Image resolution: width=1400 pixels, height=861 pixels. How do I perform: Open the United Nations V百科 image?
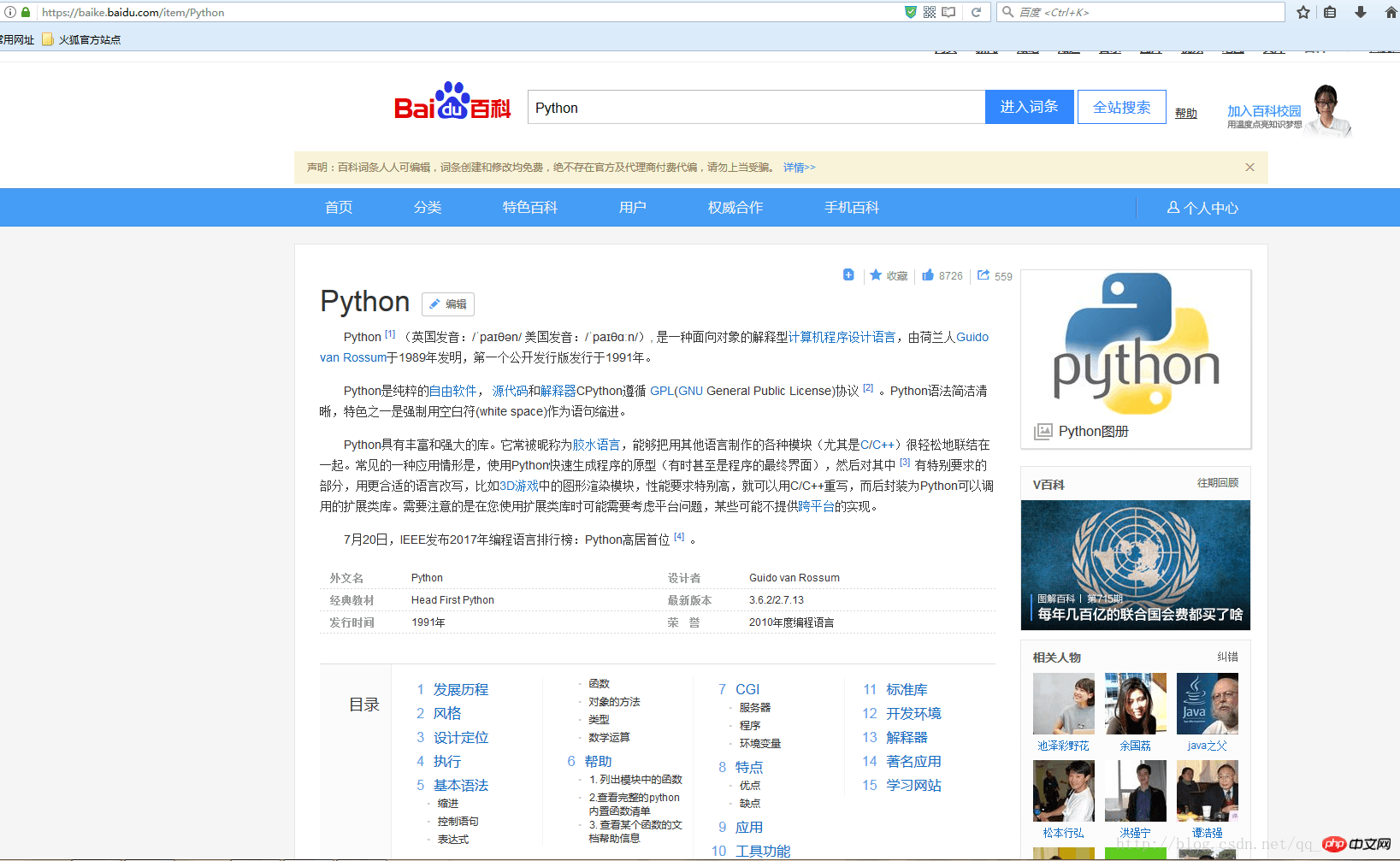pyautogui.click(x=1136, y=565)
